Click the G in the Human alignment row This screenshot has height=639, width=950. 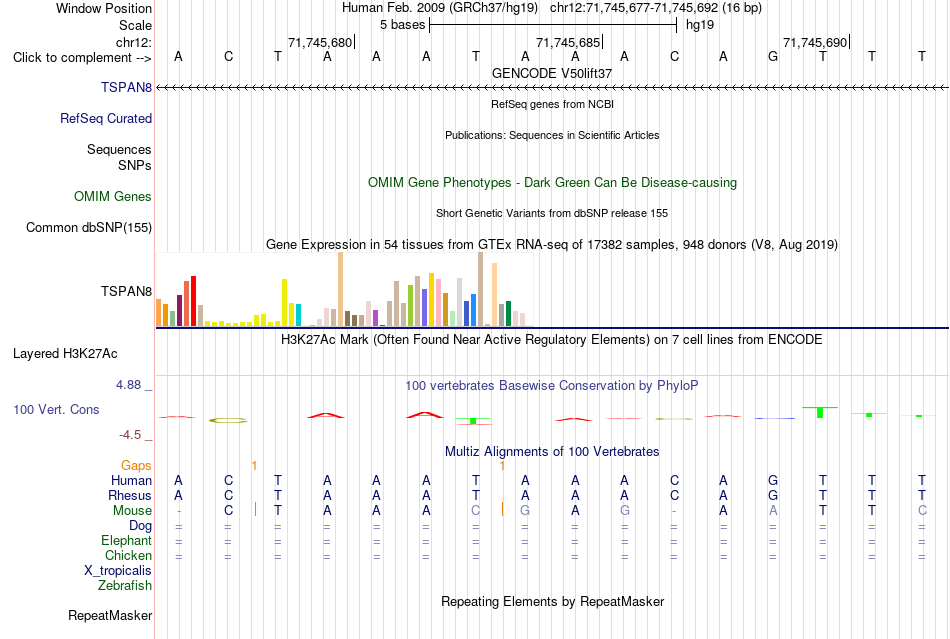[772, 480]
